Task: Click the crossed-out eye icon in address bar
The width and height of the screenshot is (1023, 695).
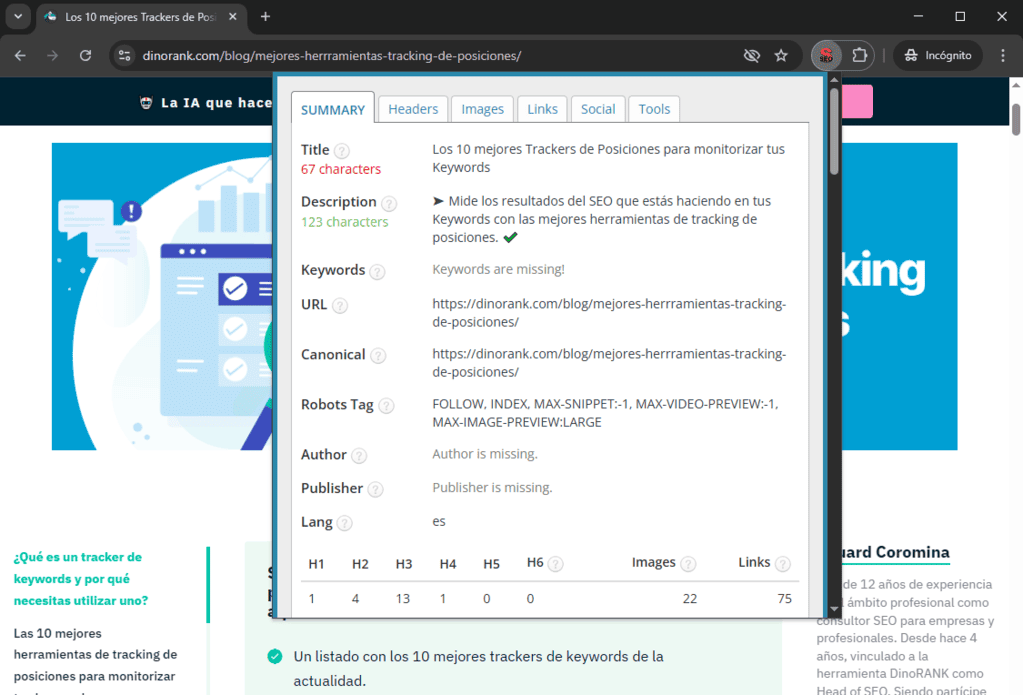Action: tap(751, 55)
